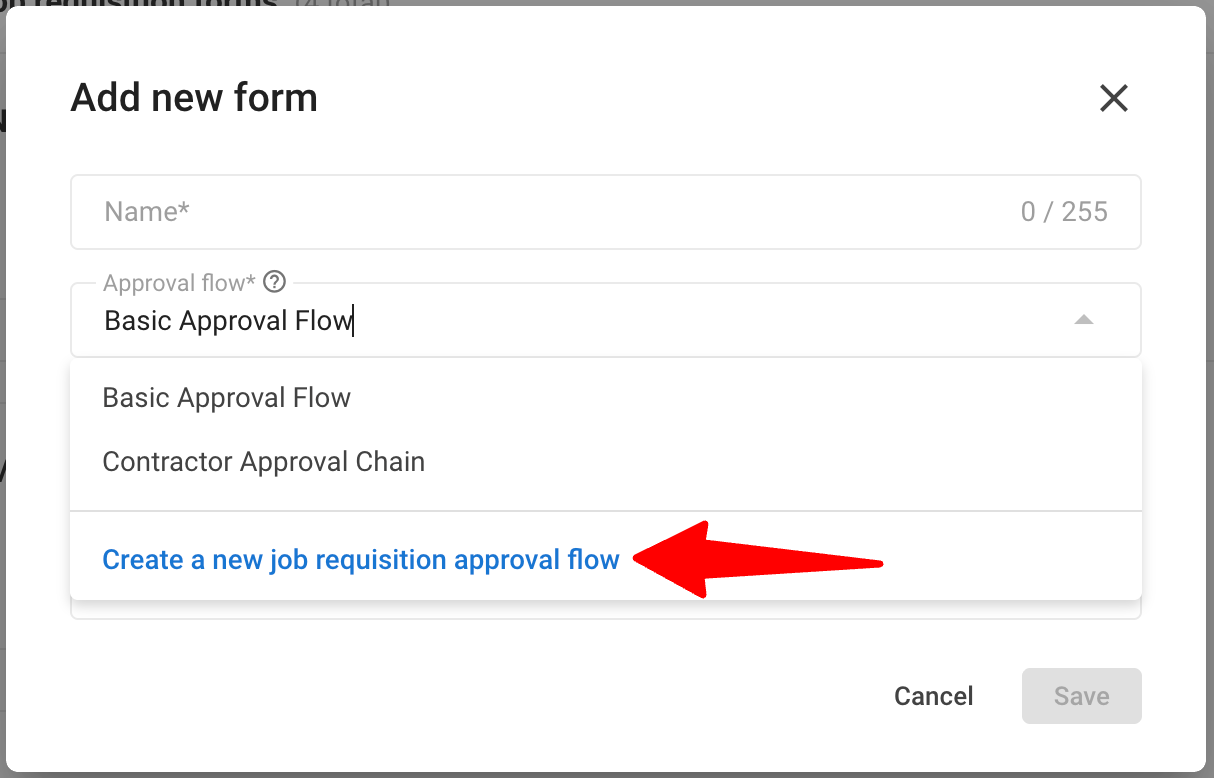This screenshot has width=1214, height=778.
Task: Click the Approval flow help question mark
Action: [x=275, y=282]
